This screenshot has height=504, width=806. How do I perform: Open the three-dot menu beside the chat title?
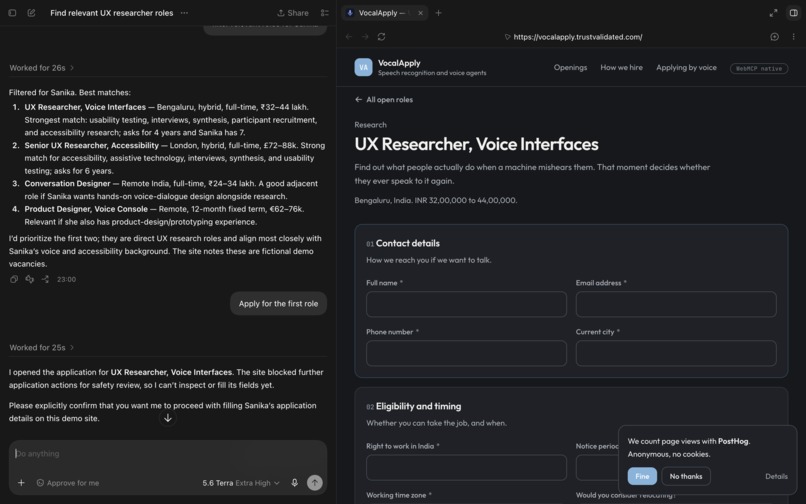coord(184,13)
